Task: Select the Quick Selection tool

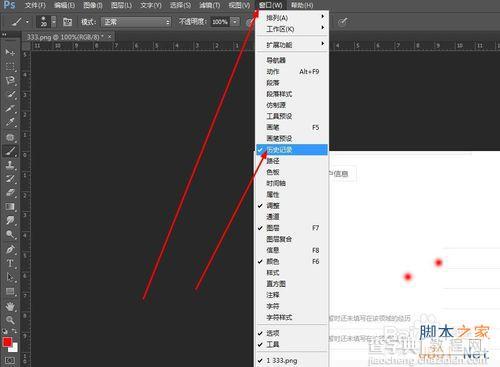Action: 10,94
